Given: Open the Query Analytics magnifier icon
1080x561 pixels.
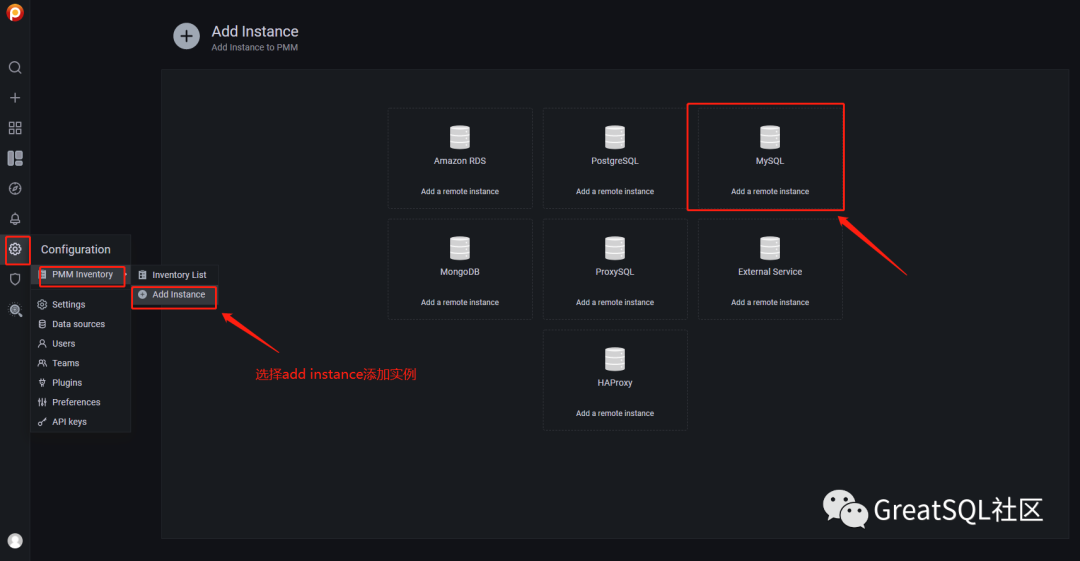Looking at the screenshot, I should tap(15, 310).
